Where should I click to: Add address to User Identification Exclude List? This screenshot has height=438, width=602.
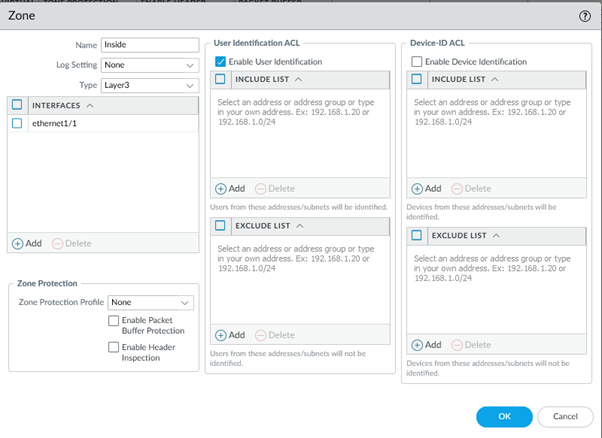click(x=230, y=335)
